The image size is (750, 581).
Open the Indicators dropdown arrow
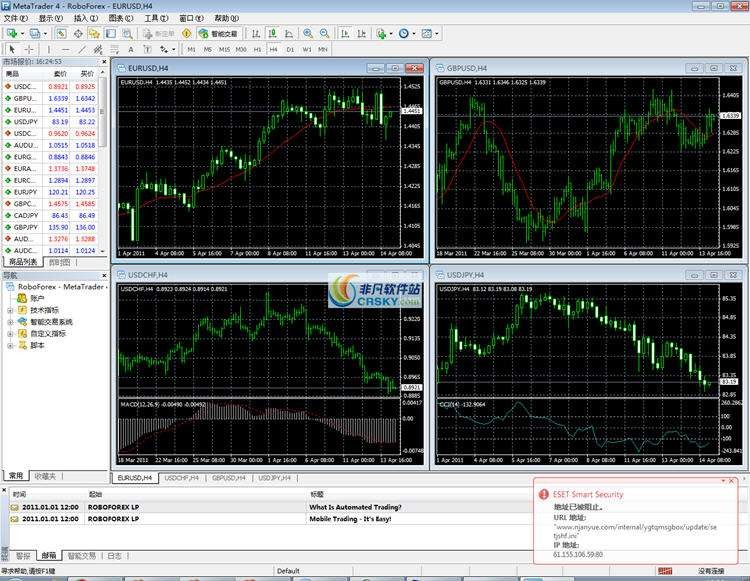coord(391,33)
